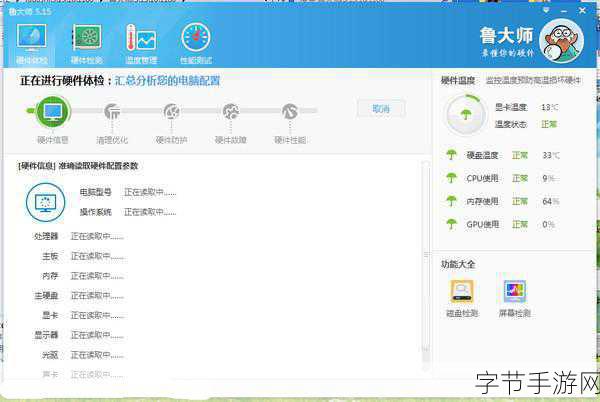This screenshot has width=600, height=402.
Task: Click the umbrella icon beside 硬盘温度
Action: [x=452, y=155]
